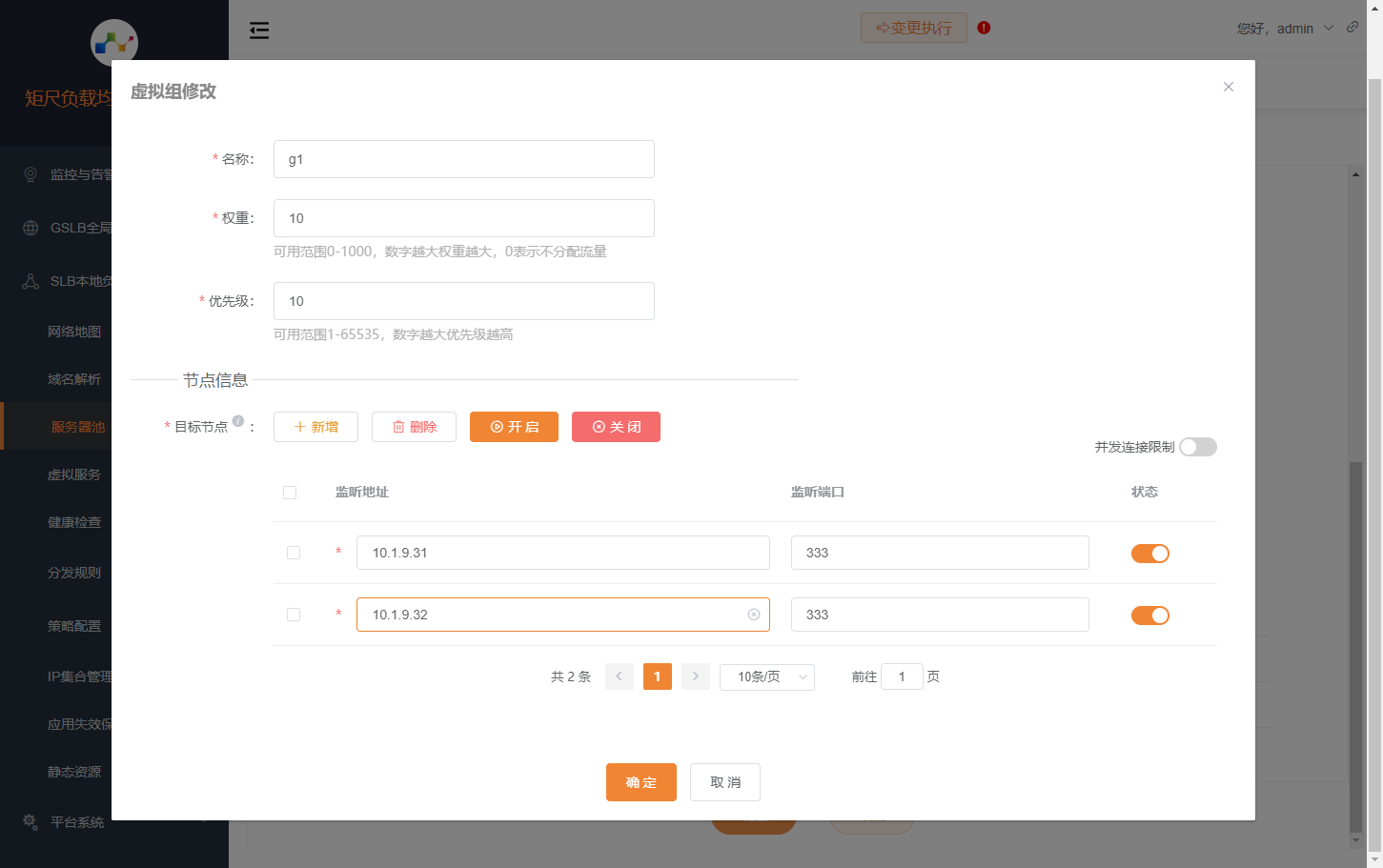Click the 权重 input field
1383x868 pixels.
pos(463,218)
